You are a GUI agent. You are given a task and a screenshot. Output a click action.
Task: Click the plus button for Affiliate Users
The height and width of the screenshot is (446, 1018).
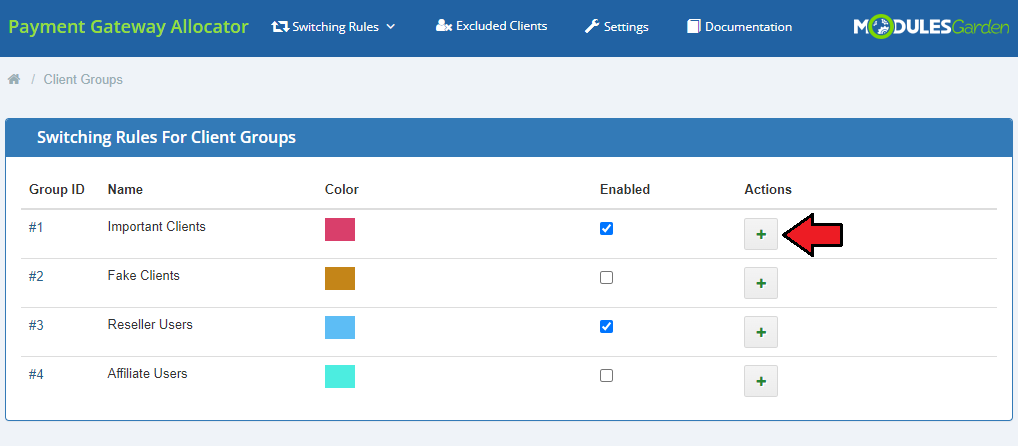(x=761, y=381)
